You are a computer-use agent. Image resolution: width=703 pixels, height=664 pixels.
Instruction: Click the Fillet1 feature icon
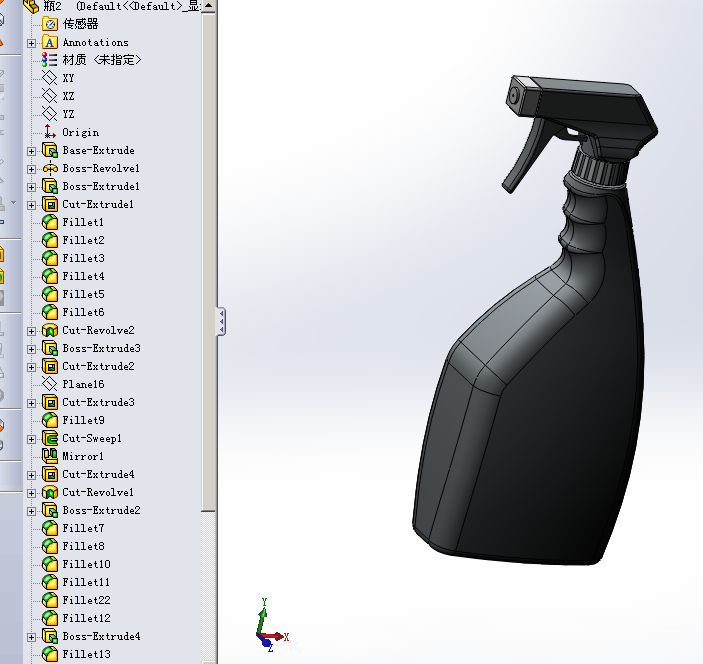(50, 222)
